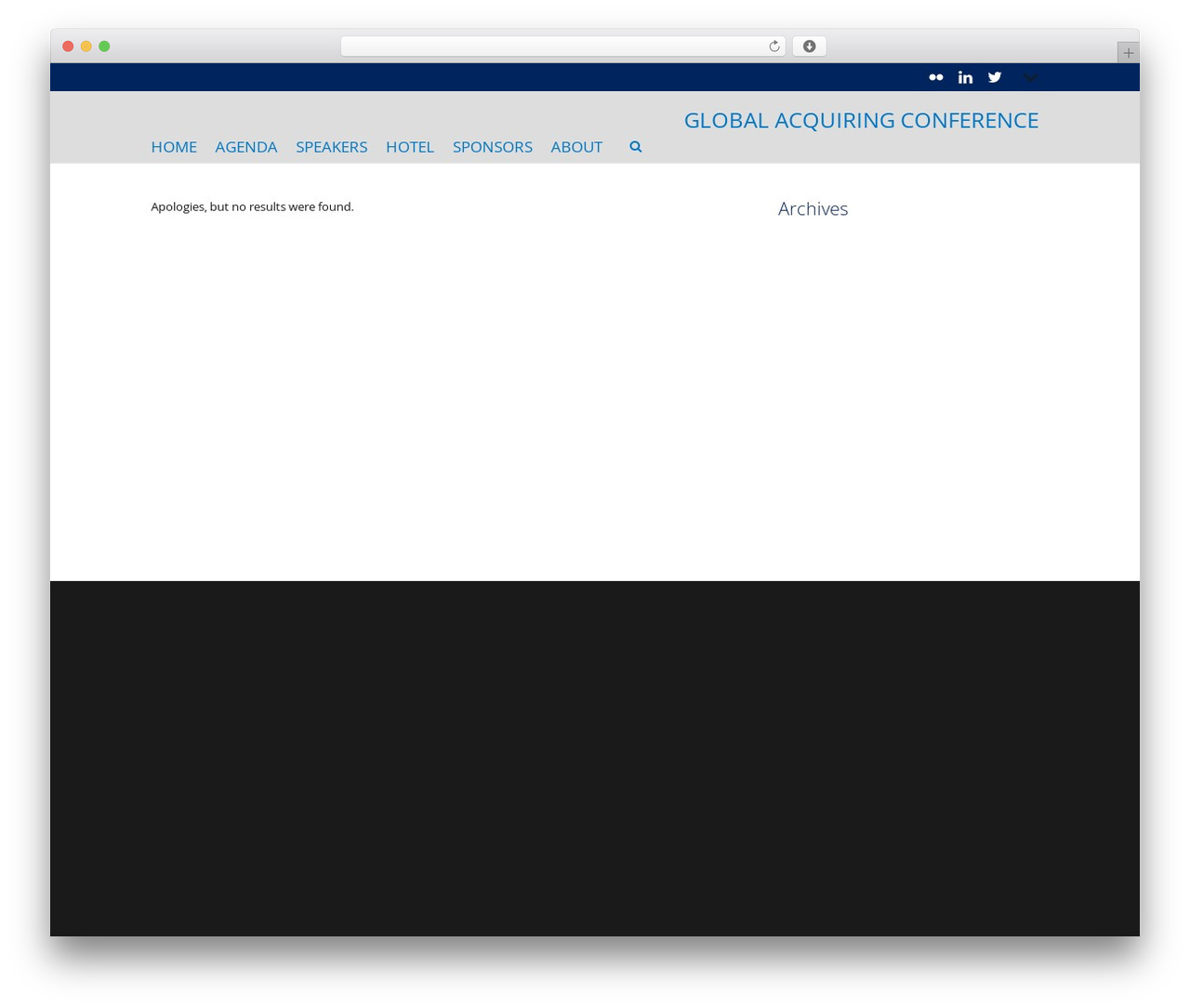The image size is (1190, 1008).
Task: Open the SPONSORS page
Action: click(493, 147)
